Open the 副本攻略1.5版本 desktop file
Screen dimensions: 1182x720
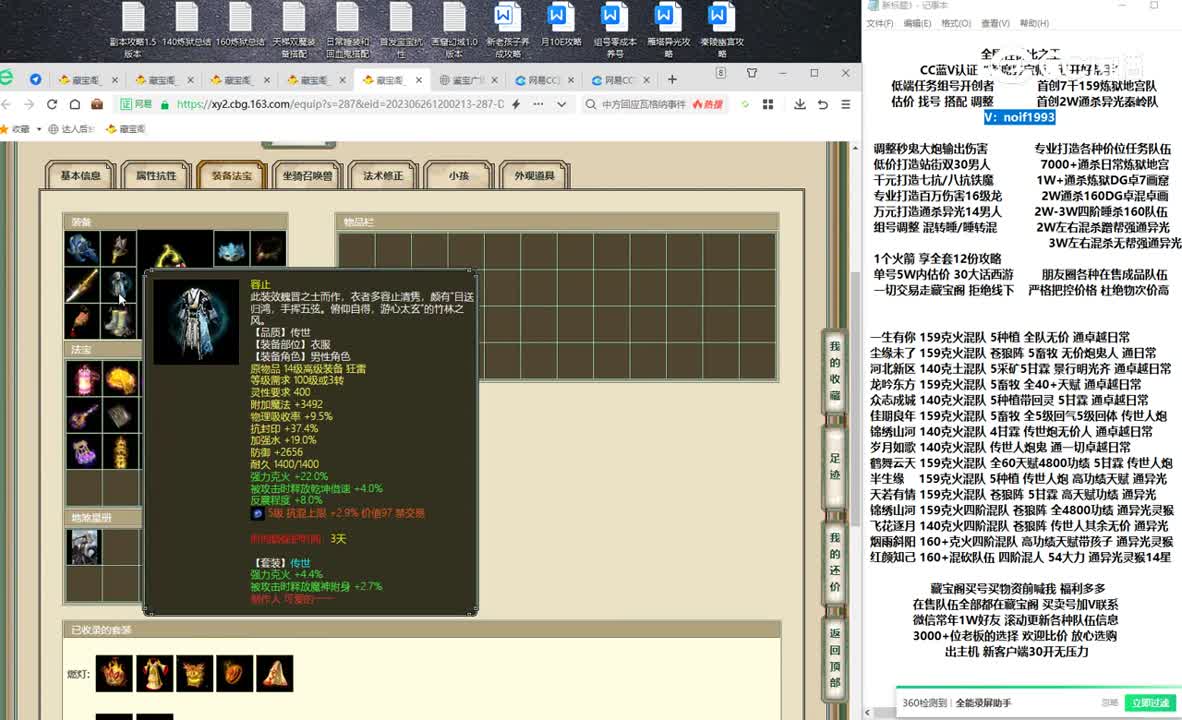(x=133, y=29)
